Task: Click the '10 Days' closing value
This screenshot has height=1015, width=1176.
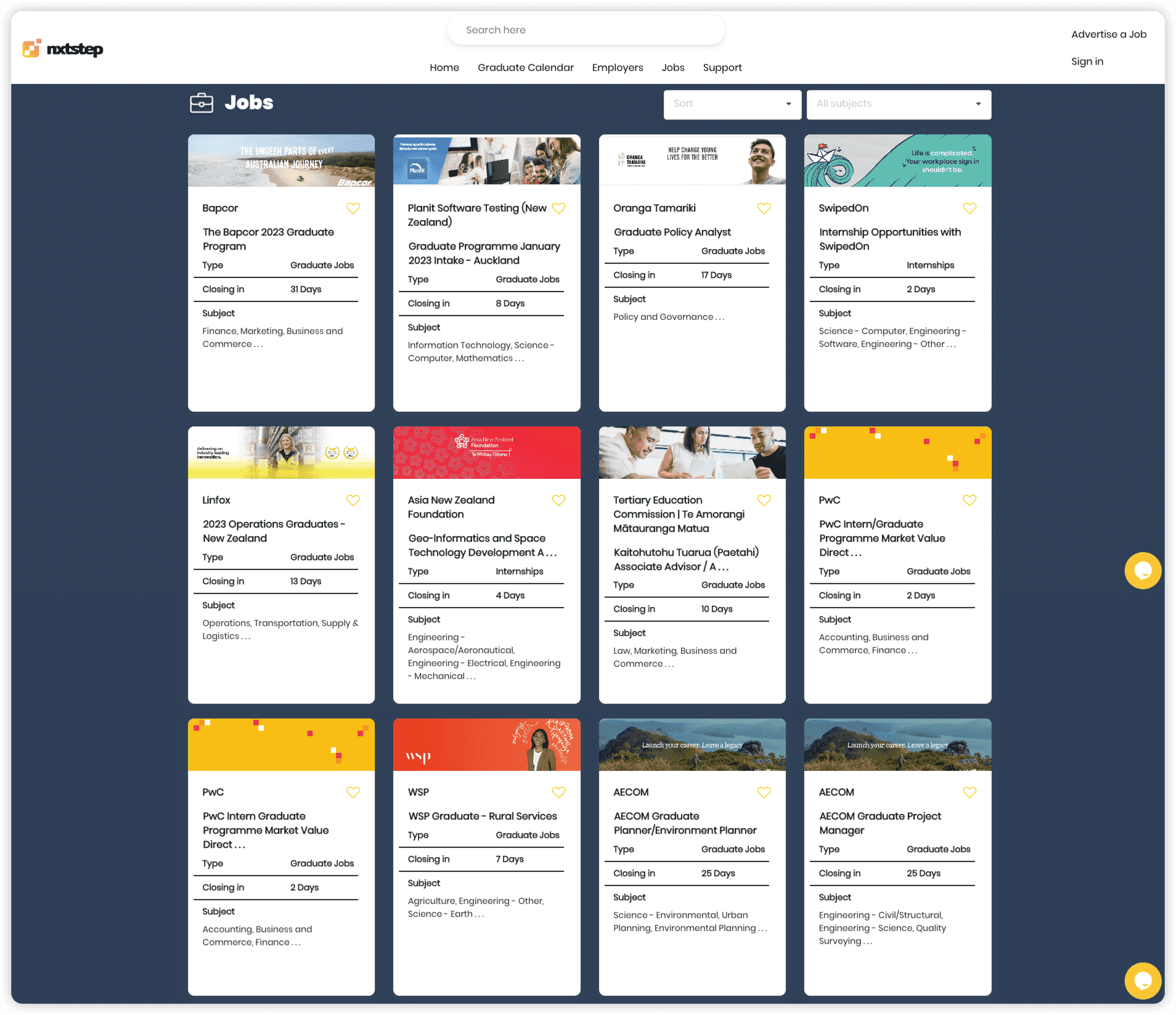Action: pos(717,609)
